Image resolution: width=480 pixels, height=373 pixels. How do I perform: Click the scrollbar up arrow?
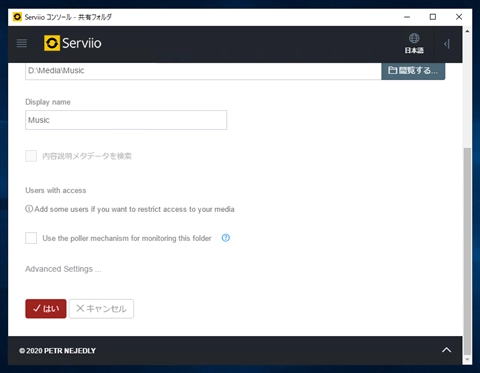(x=467, y=31)
